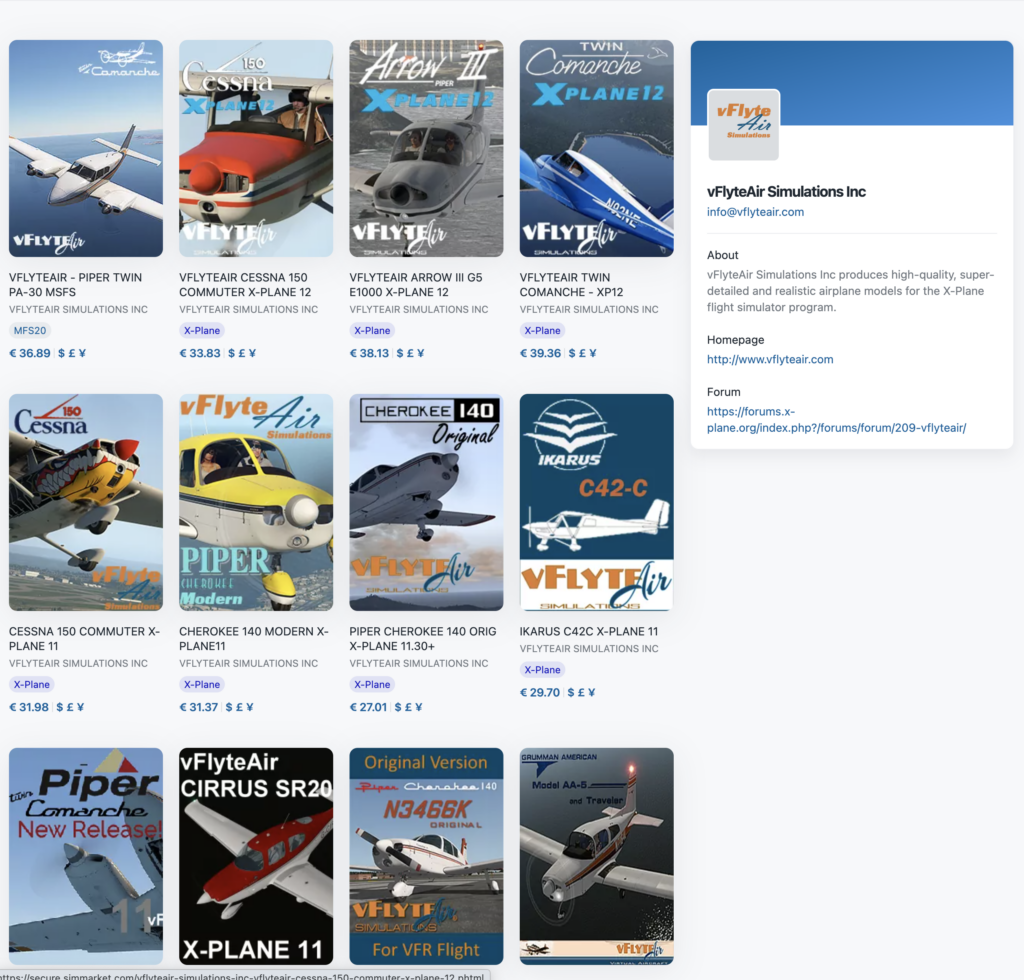
Task: Click the Cherokee 140 Modern product image
Action: pyautogui.click(x=256, y=502)
